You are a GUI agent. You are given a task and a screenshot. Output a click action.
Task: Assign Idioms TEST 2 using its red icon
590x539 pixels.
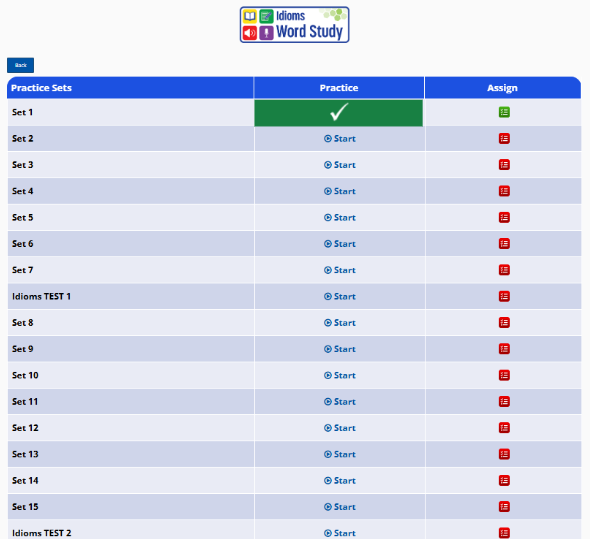tap(504, 533)
